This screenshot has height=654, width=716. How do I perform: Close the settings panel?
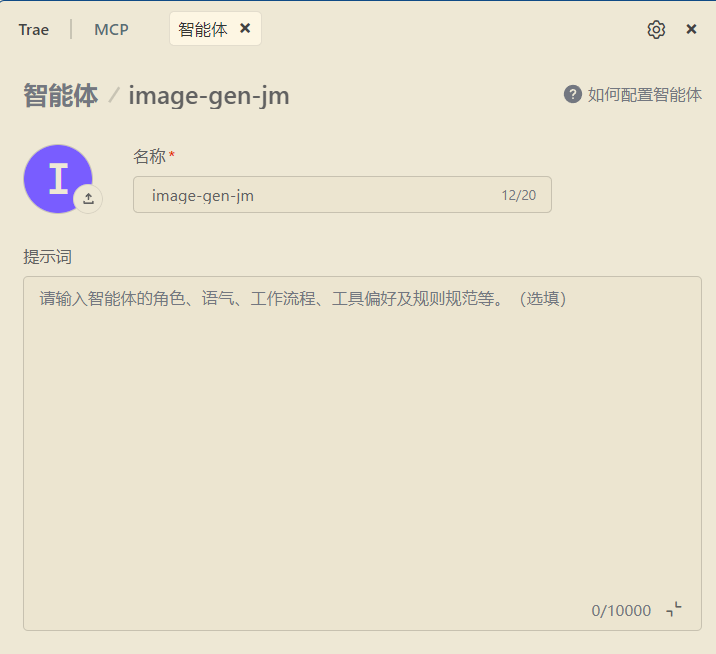pos(691,30)
